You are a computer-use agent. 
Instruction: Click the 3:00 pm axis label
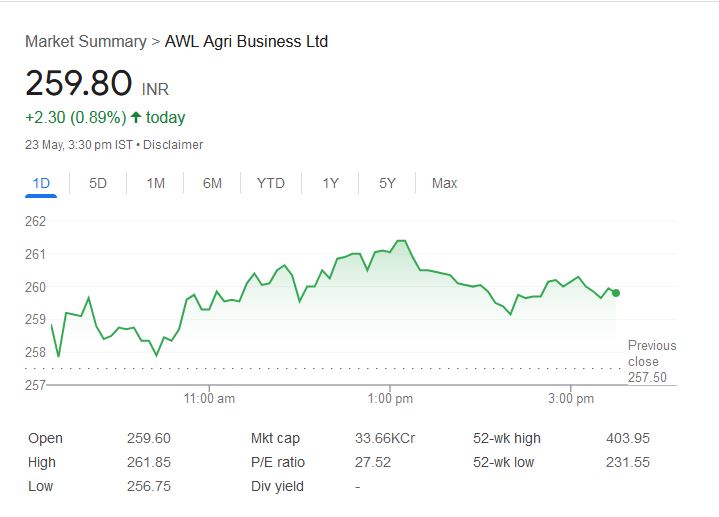[571, 399]
